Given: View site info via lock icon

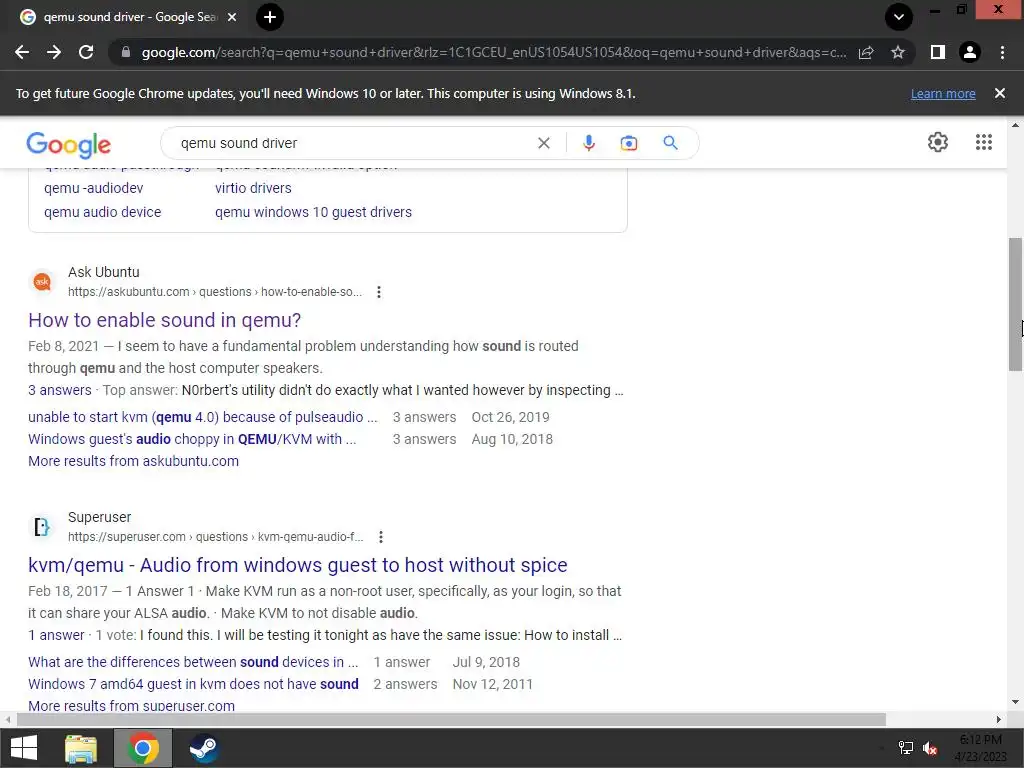Looking at the screenshot, I should (126, 52).
